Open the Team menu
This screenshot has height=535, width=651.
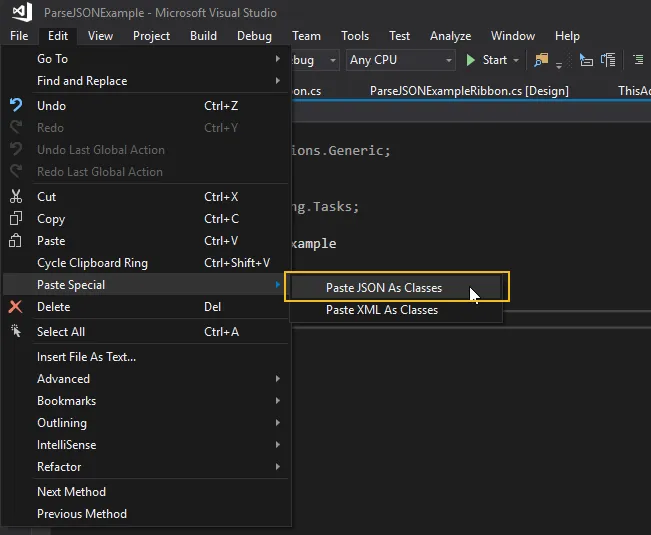click(306, 36)
